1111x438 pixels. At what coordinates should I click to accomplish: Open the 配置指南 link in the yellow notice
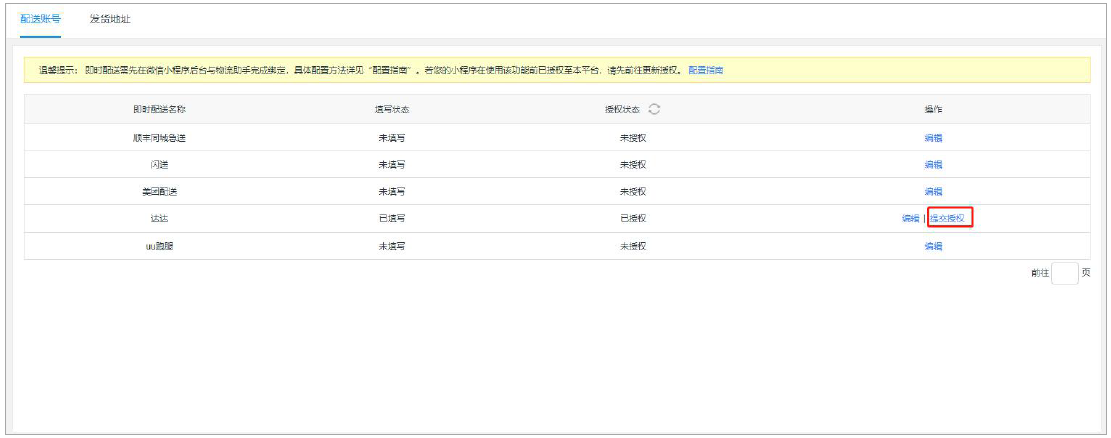(x=705, y=71)
